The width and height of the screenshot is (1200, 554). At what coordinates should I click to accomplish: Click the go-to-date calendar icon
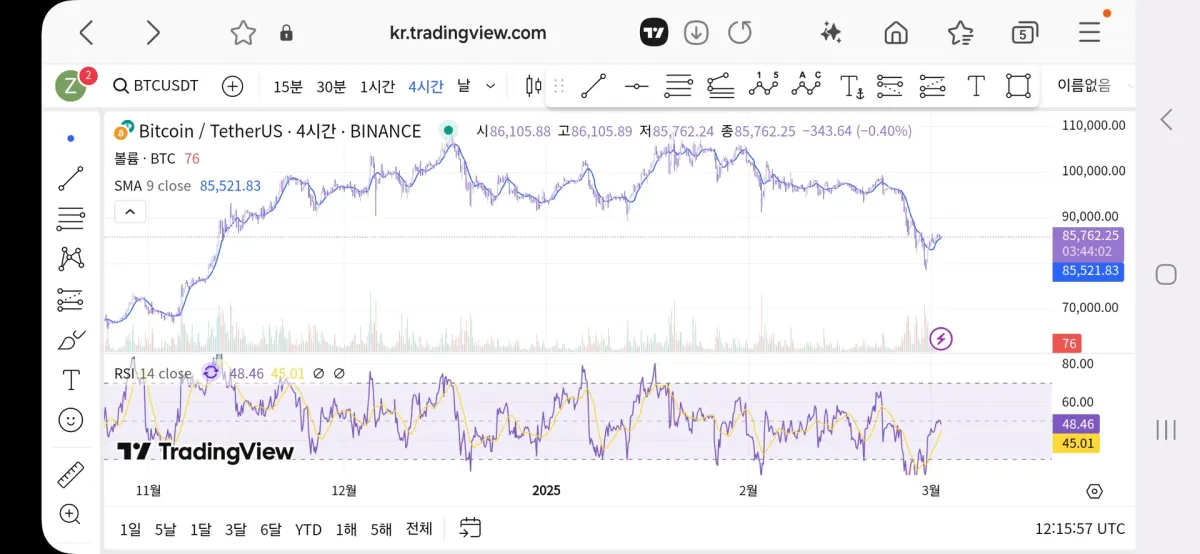point(470,528)
